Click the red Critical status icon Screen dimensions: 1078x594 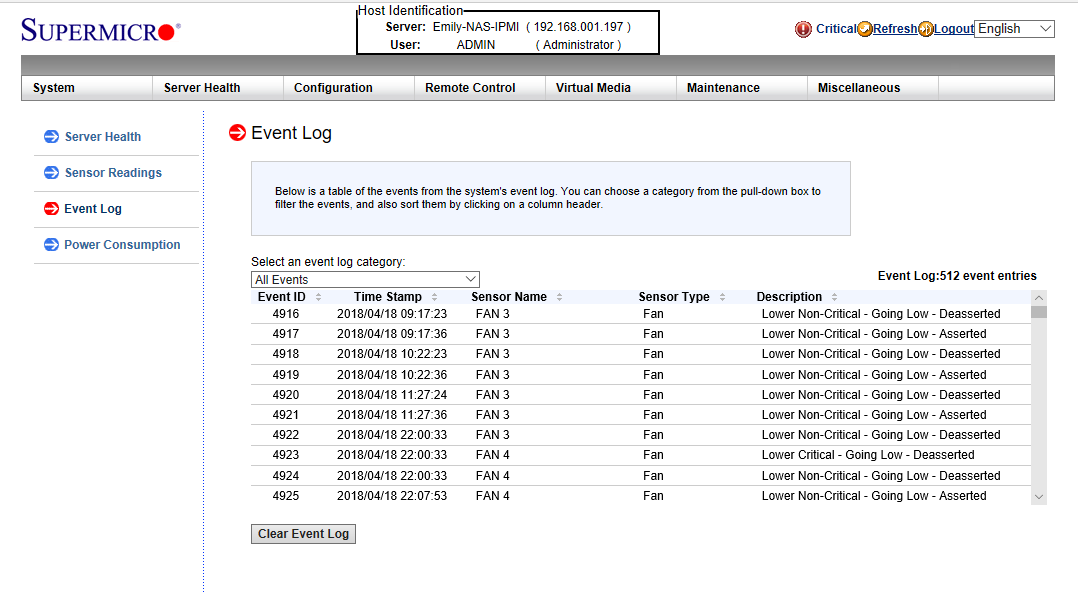coord(803,29)
